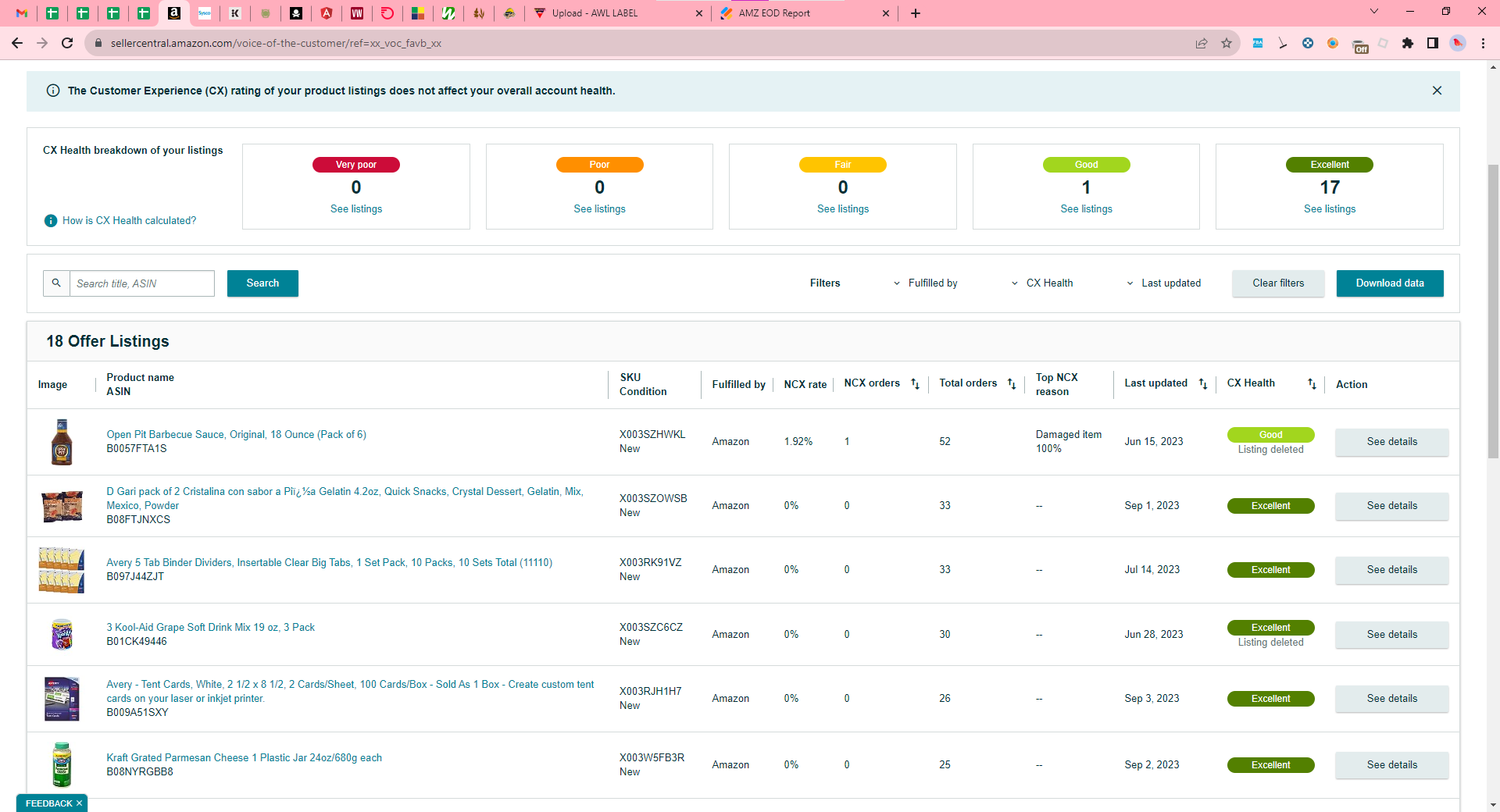This screenshot has width=1500, height=812.
Task: See listings rated Fair
Action: [843, 209]
